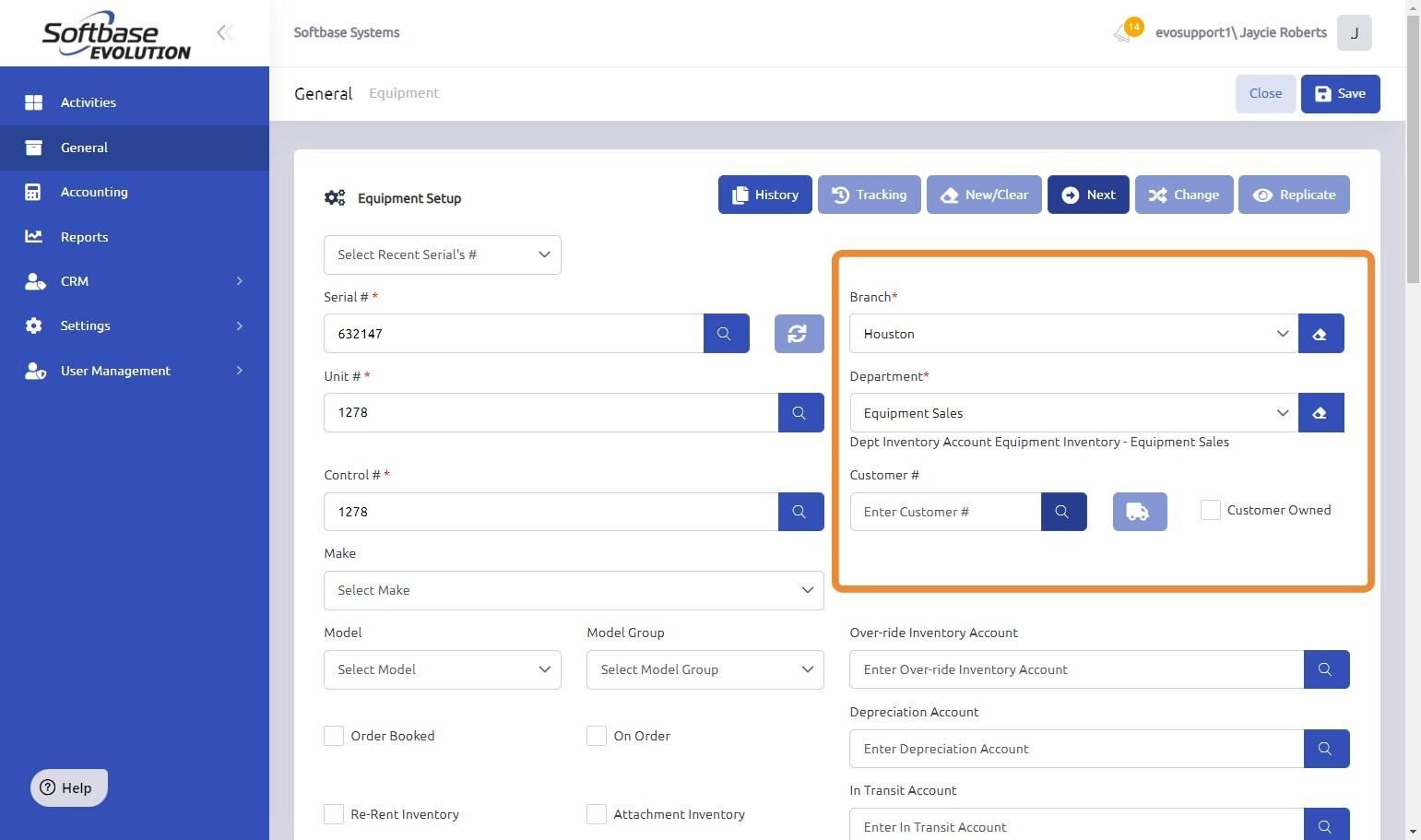Search by Unit # magnifier button
This screenshot has width=1421, height=840.
(x=800, y=413)
